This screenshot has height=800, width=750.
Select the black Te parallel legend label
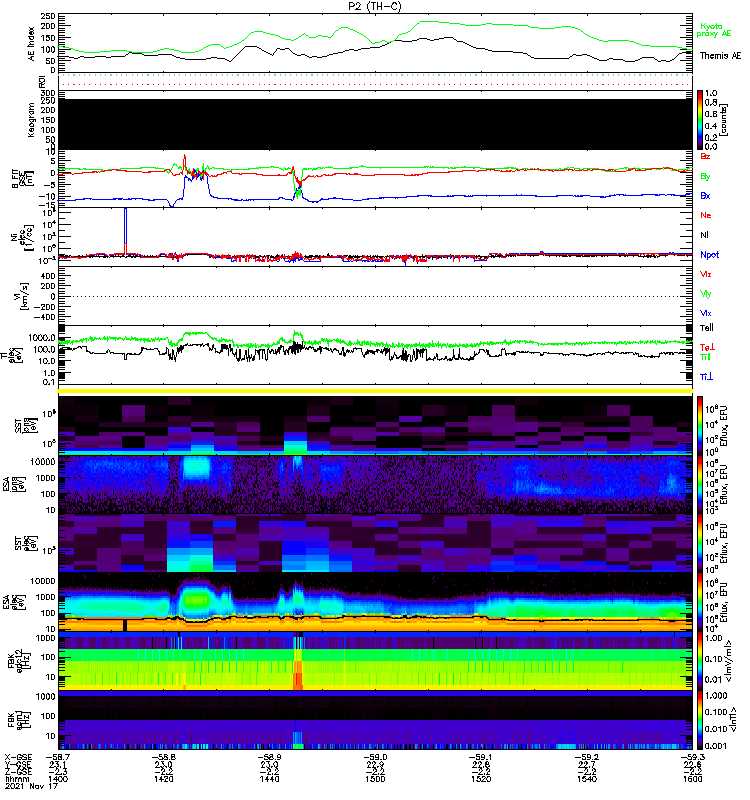(x=707, y=328)
